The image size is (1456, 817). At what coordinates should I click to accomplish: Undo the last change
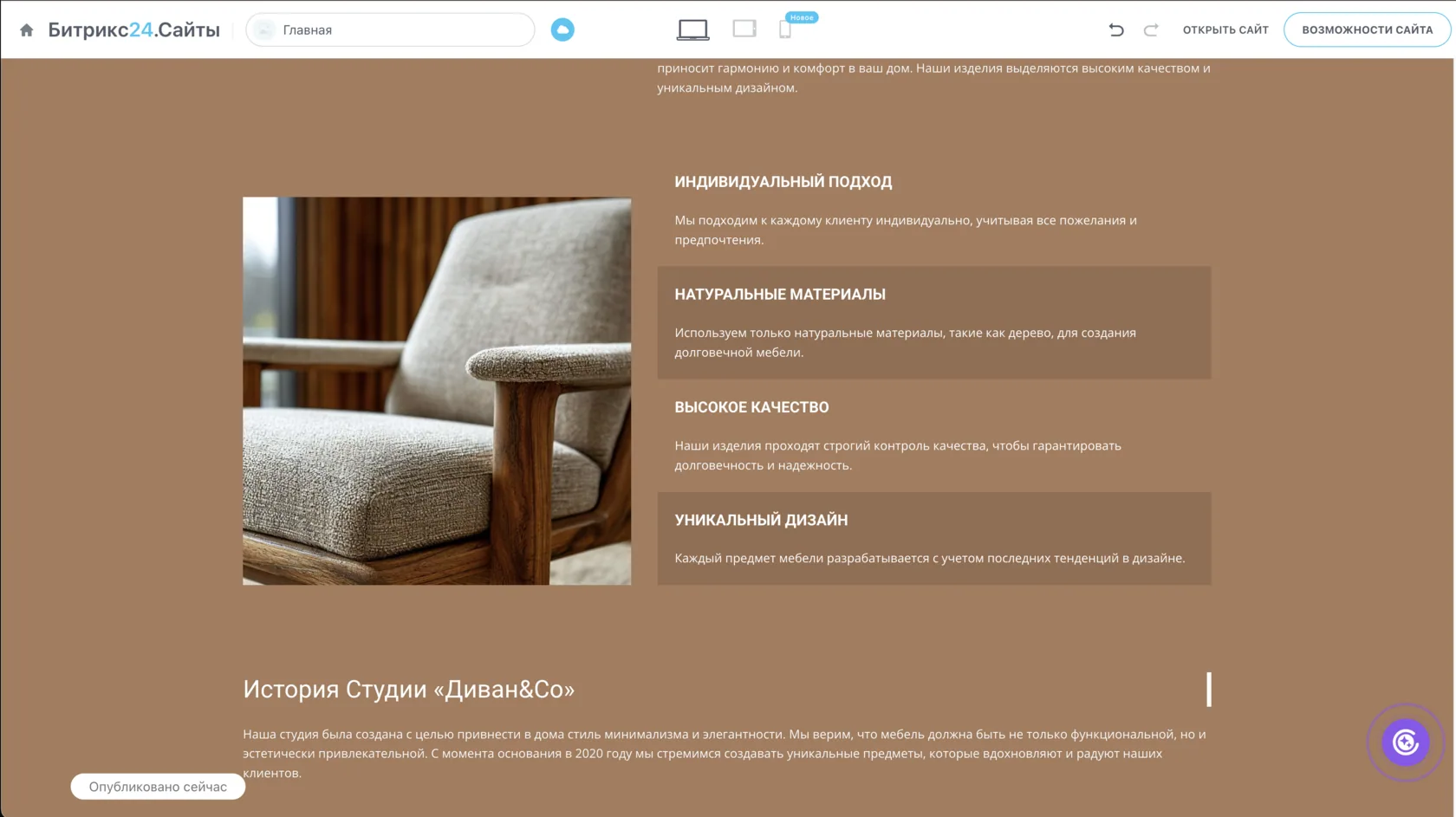click(1116, 29)
